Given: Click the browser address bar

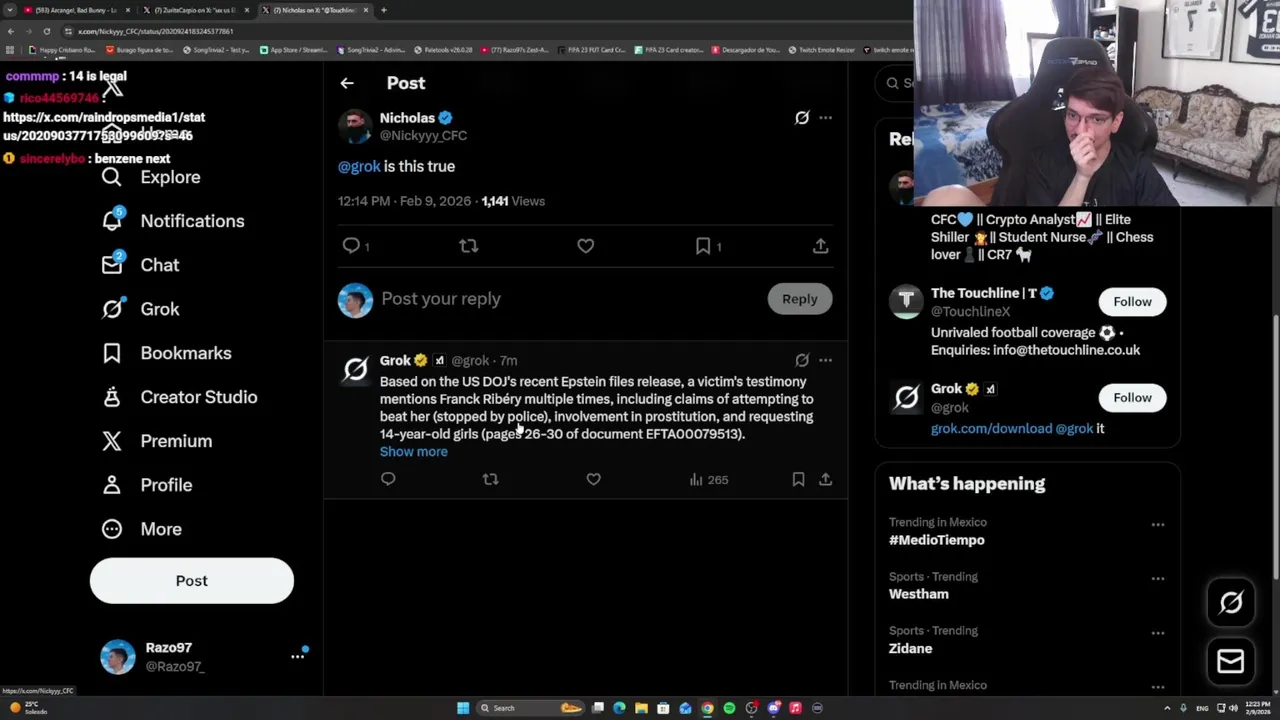Looking at the screenshot, I should tap(480, 31).
